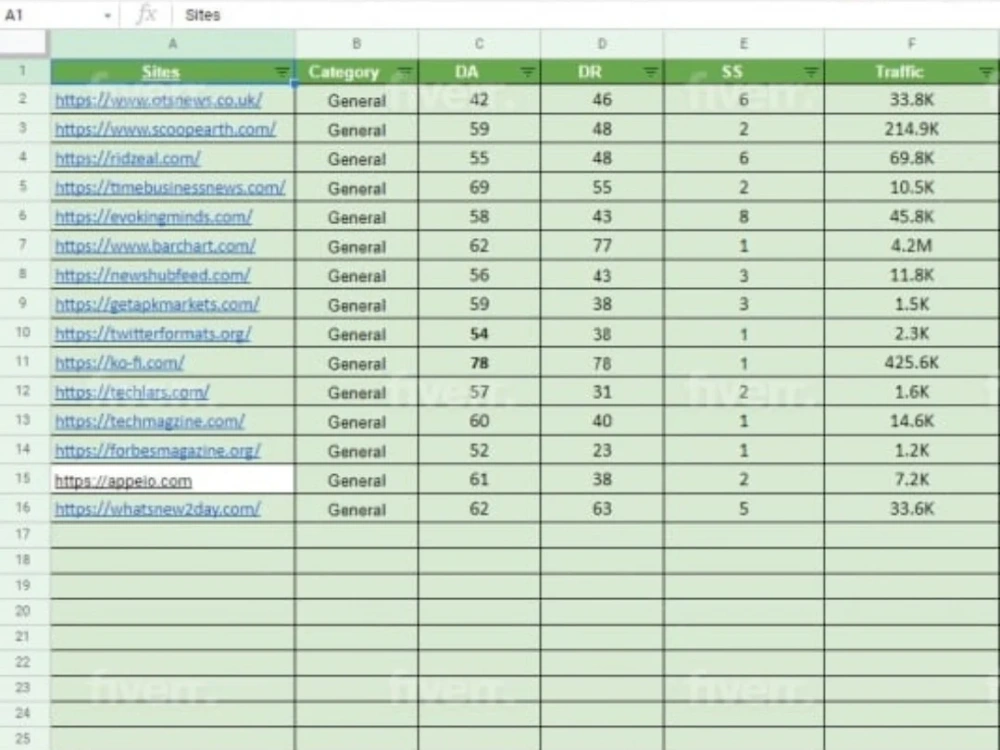Select row 17 header
Screen dimensions: 1000x750
pos(24,534)
